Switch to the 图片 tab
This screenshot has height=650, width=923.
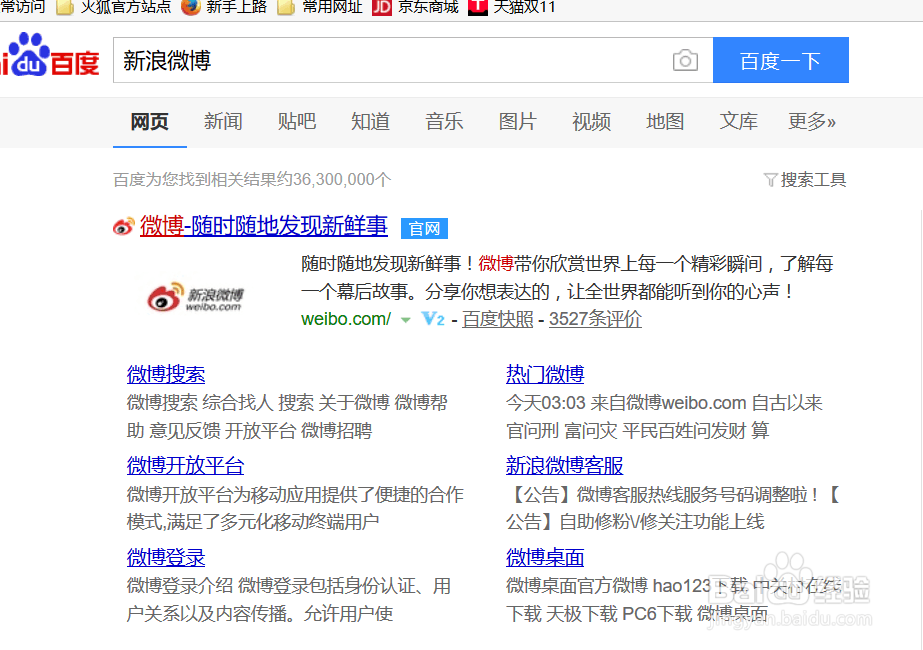[517, 121]
